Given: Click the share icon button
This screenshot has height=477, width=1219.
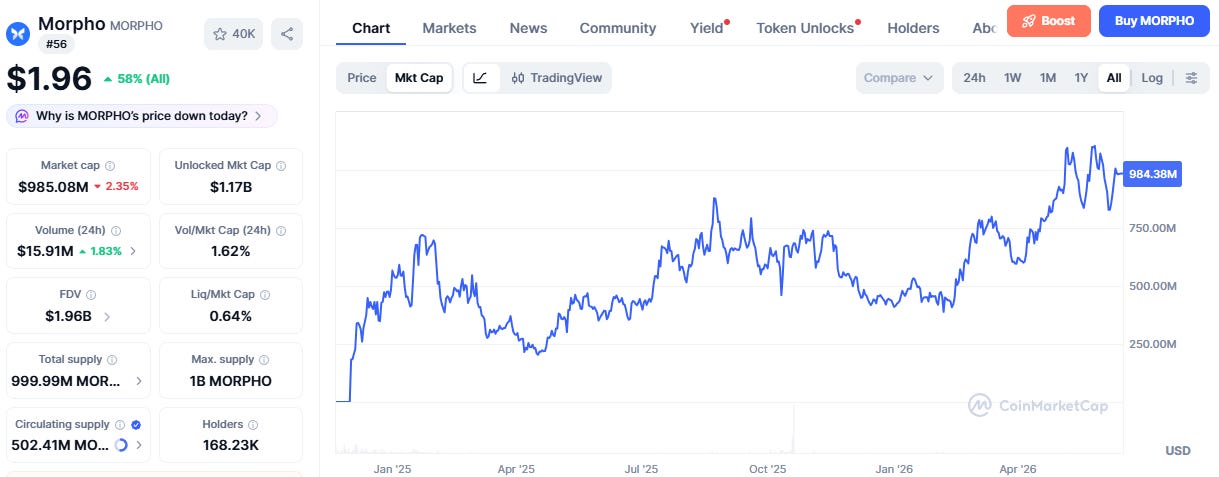Looking at the screenshot, I should point(287,34).
